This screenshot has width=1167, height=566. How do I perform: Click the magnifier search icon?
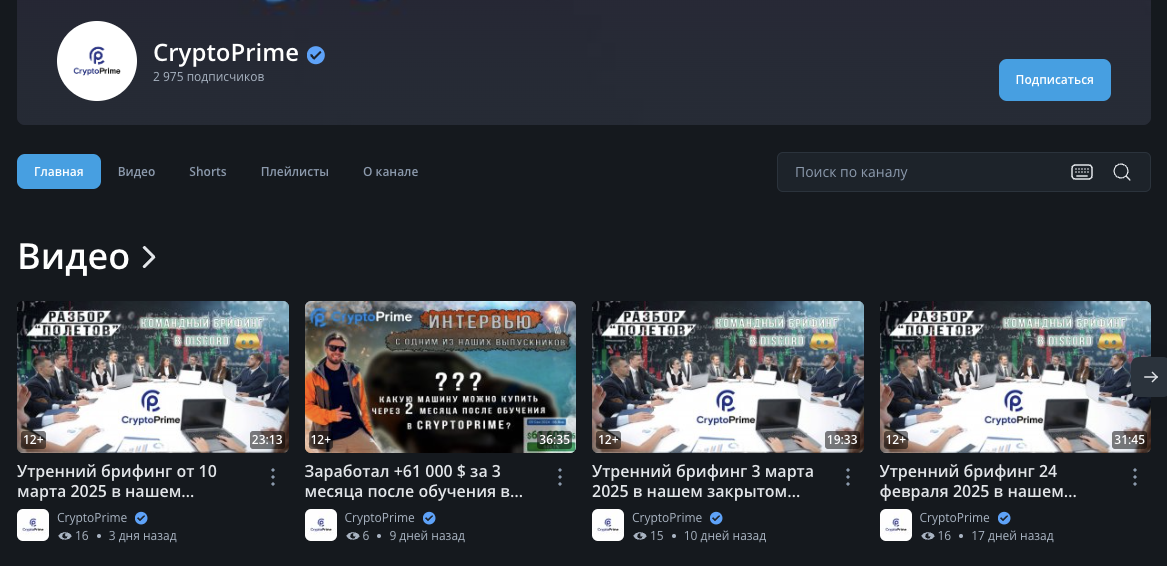tap(1122, 172)
